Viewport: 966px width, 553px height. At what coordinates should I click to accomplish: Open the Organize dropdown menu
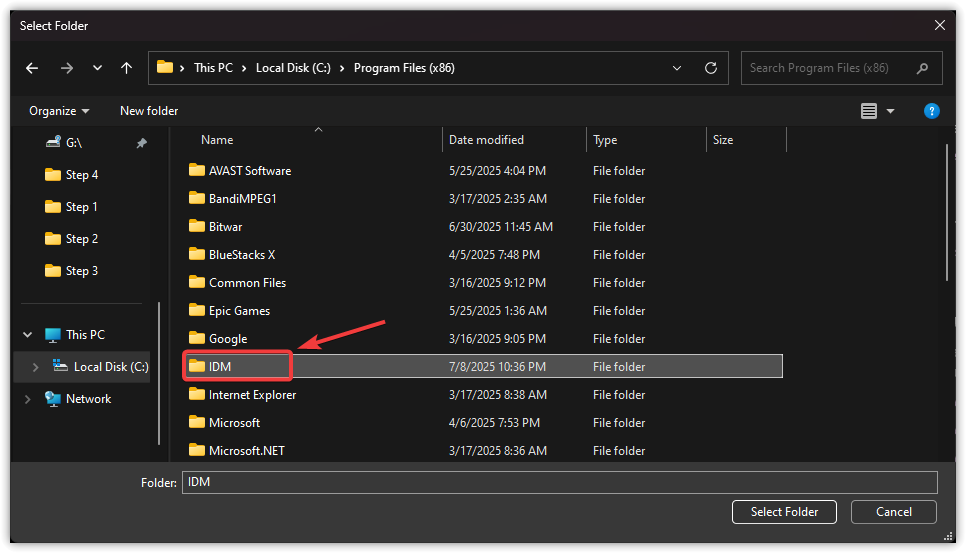coord(59,111)
